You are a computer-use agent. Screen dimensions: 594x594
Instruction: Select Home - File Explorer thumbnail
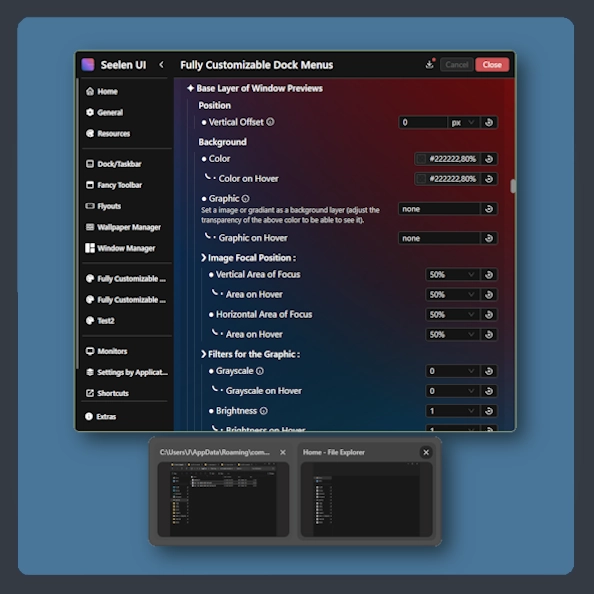(366, 499)
